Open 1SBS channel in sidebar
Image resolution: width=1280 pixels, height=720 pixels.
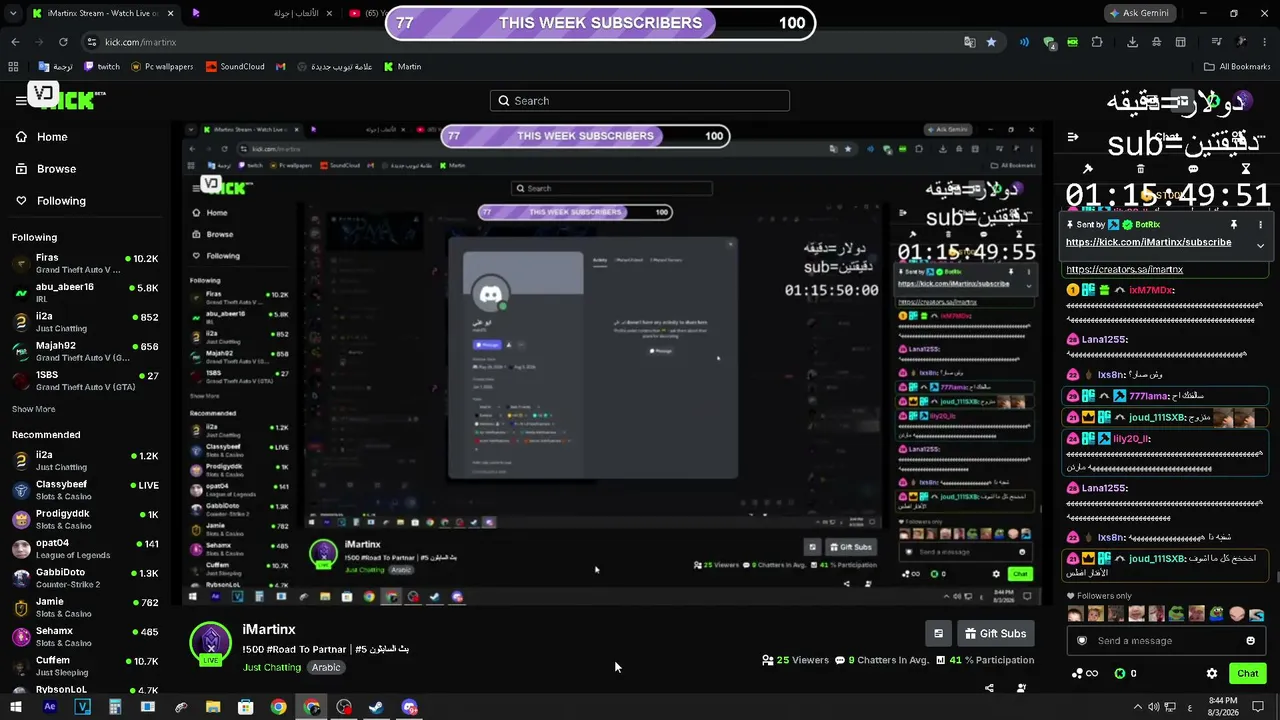click(84, 380)
